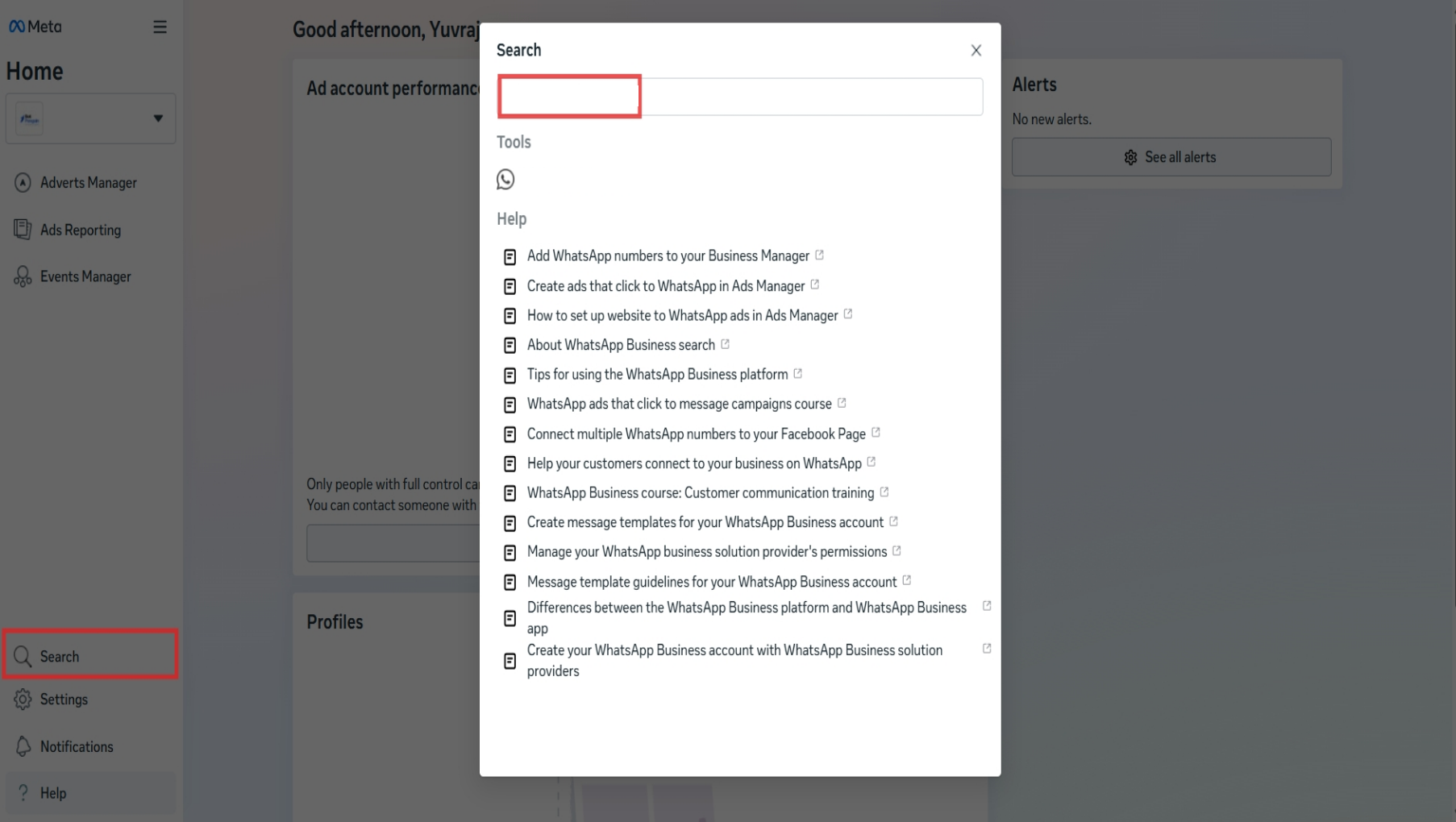Click the Profiles heading
Image resolution: width=1456 pixels, height=822 pixels.
[335, 622]
